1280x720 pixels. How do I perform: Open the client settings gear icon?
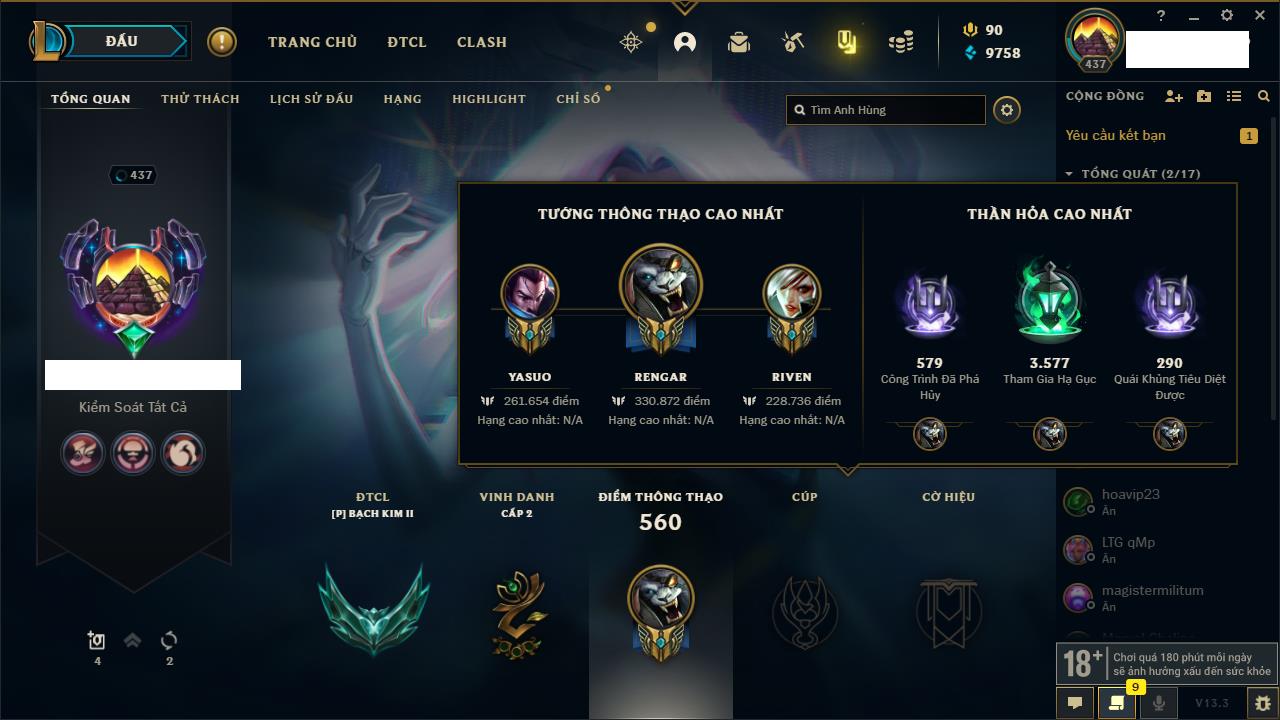(1227, 15)
